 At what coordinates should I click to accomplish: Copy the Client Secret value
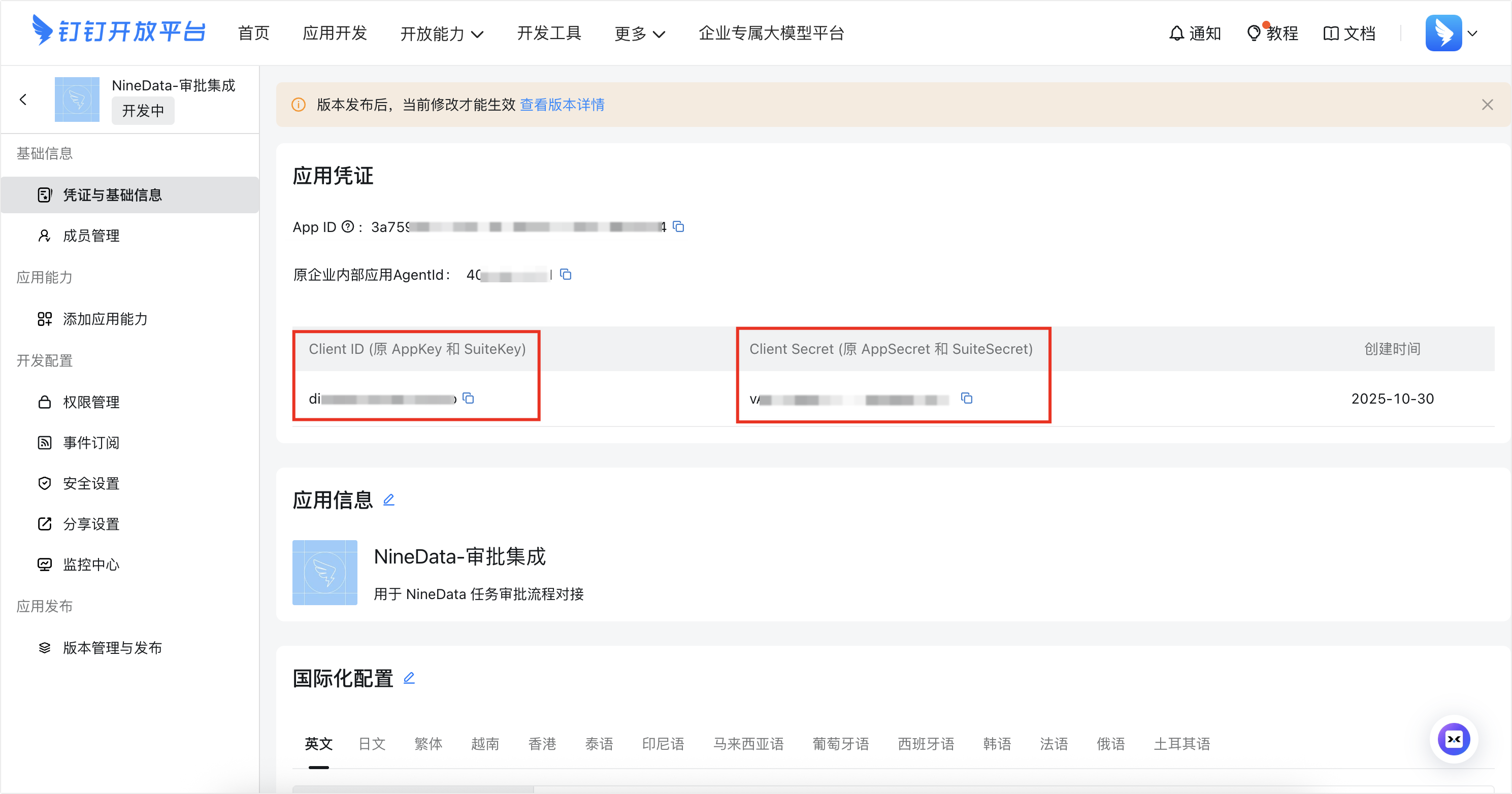click(x=966, y=399)
